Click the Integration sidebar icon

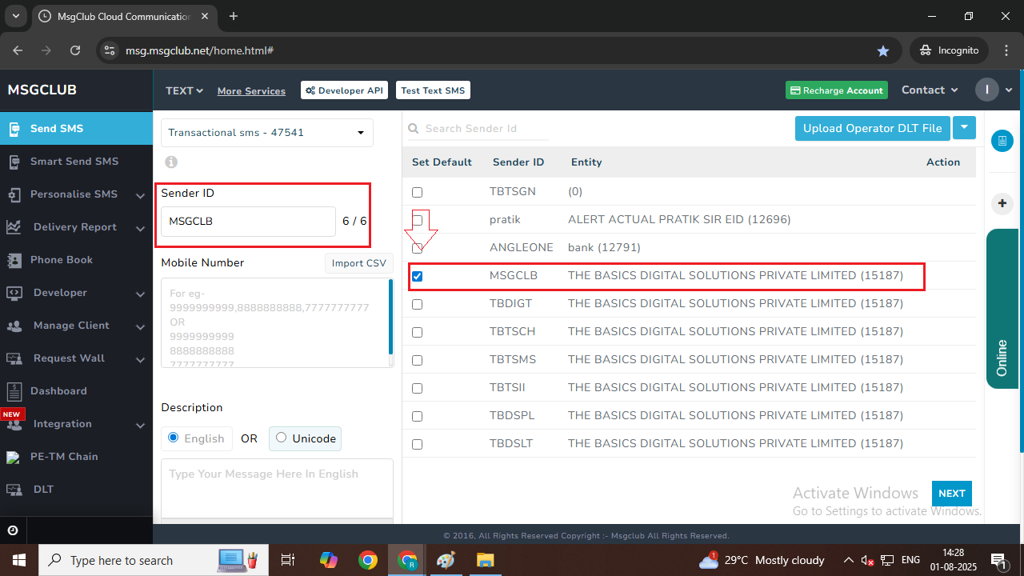click(x=14, y=424)
